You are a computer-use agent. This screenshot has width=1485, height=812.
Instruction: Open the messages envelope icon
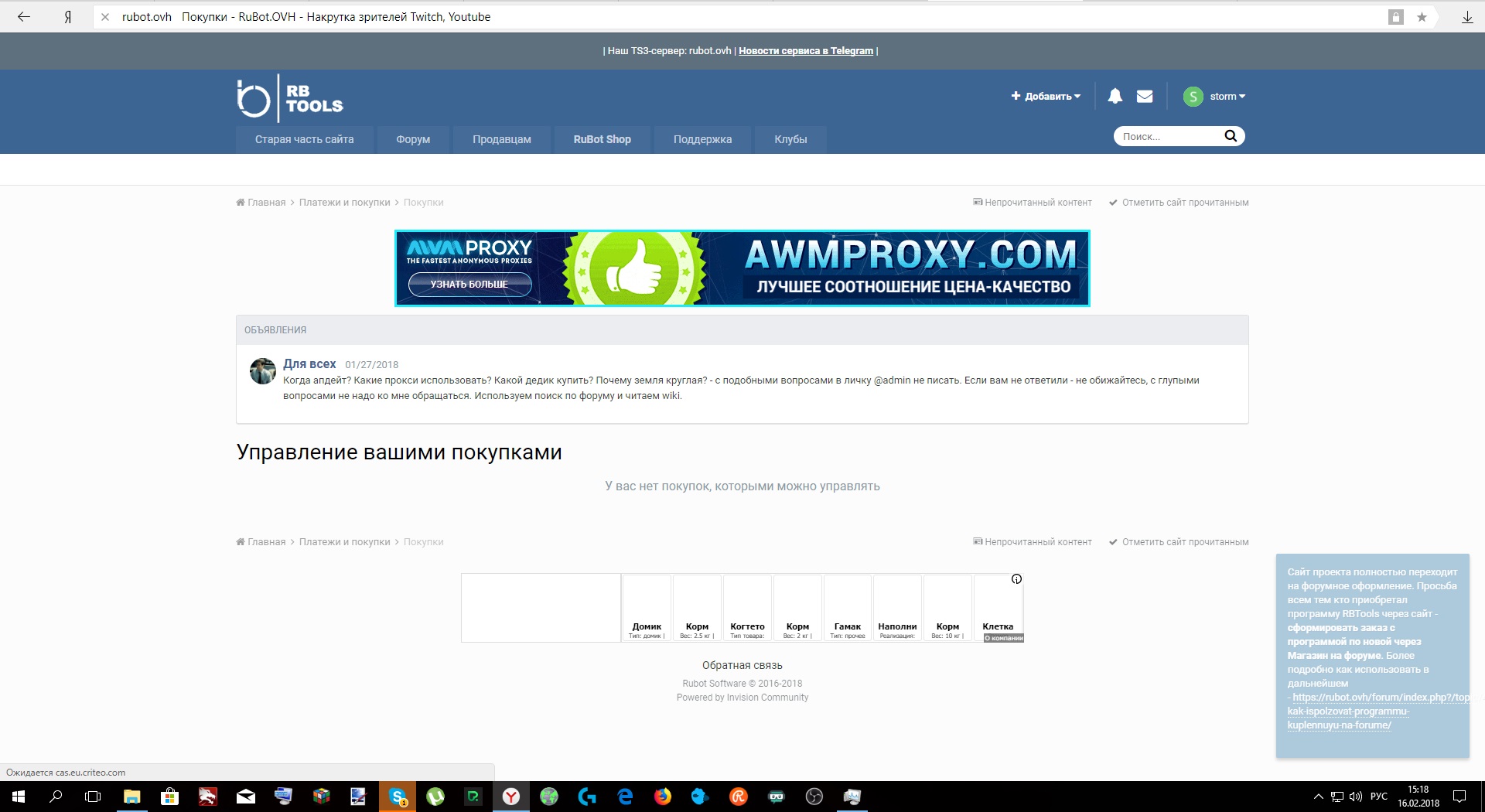(1145, 97)
